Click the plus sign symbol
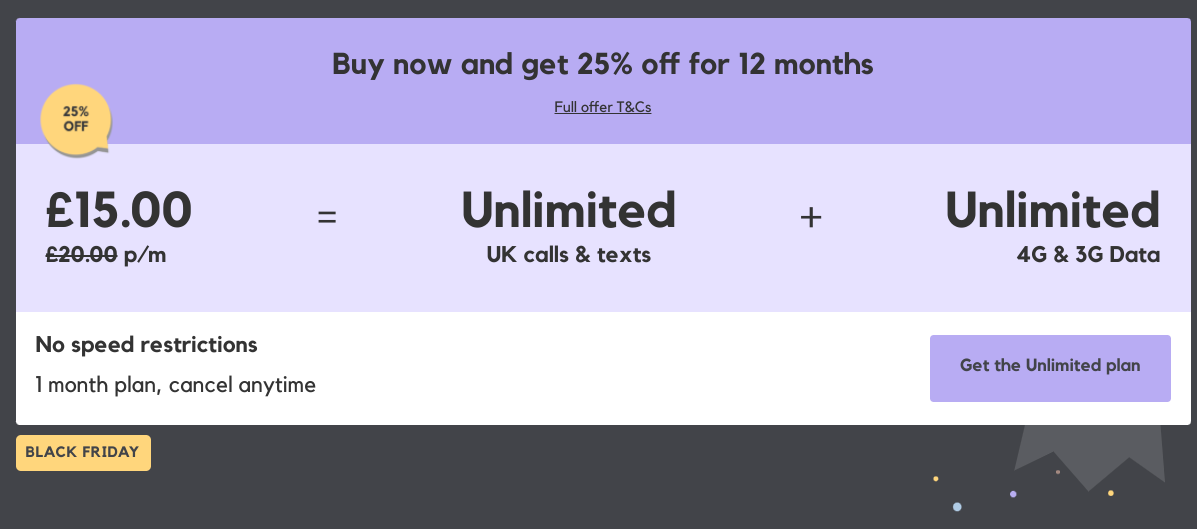 (x=811, y=218)
